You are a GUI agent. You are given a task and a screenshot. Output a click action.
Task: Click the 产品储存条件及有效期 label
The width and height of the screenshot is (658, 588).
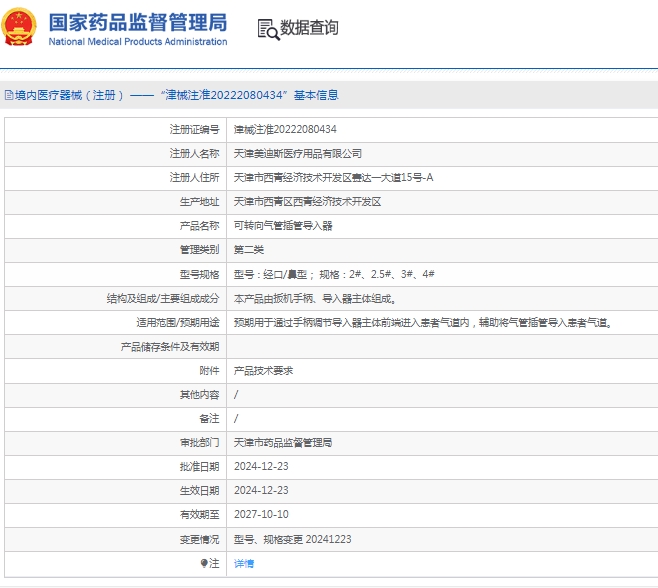click(170, 347)
